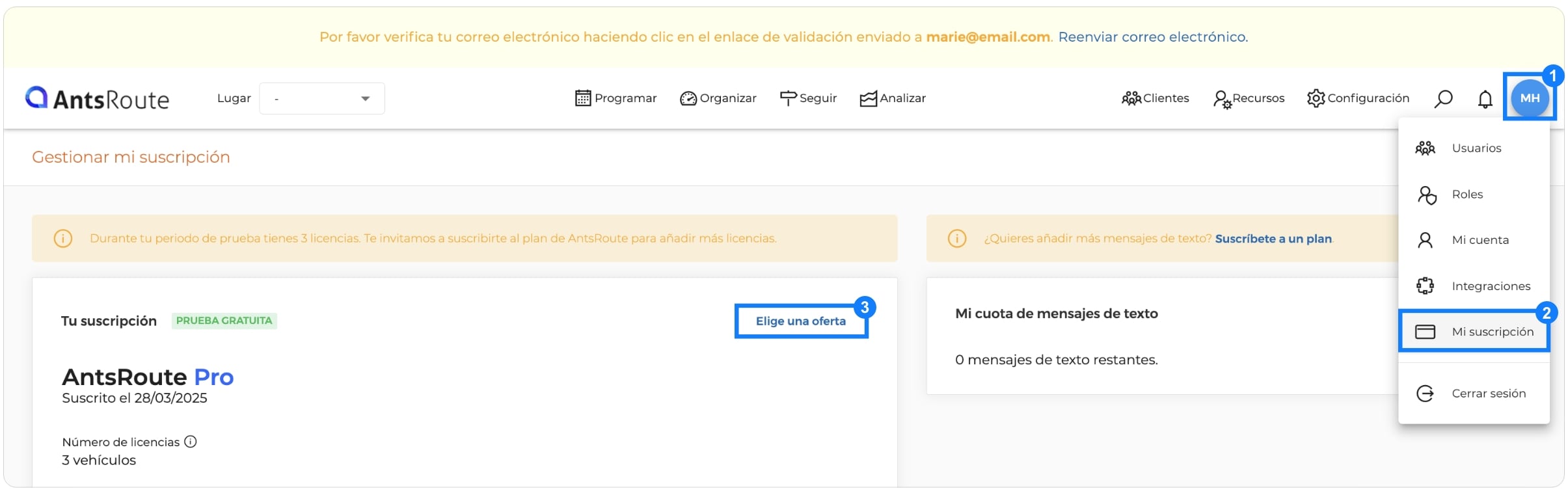Select Mi suscripción in menu
Screen dimensions: 1568x495
tap(1474, 332)
